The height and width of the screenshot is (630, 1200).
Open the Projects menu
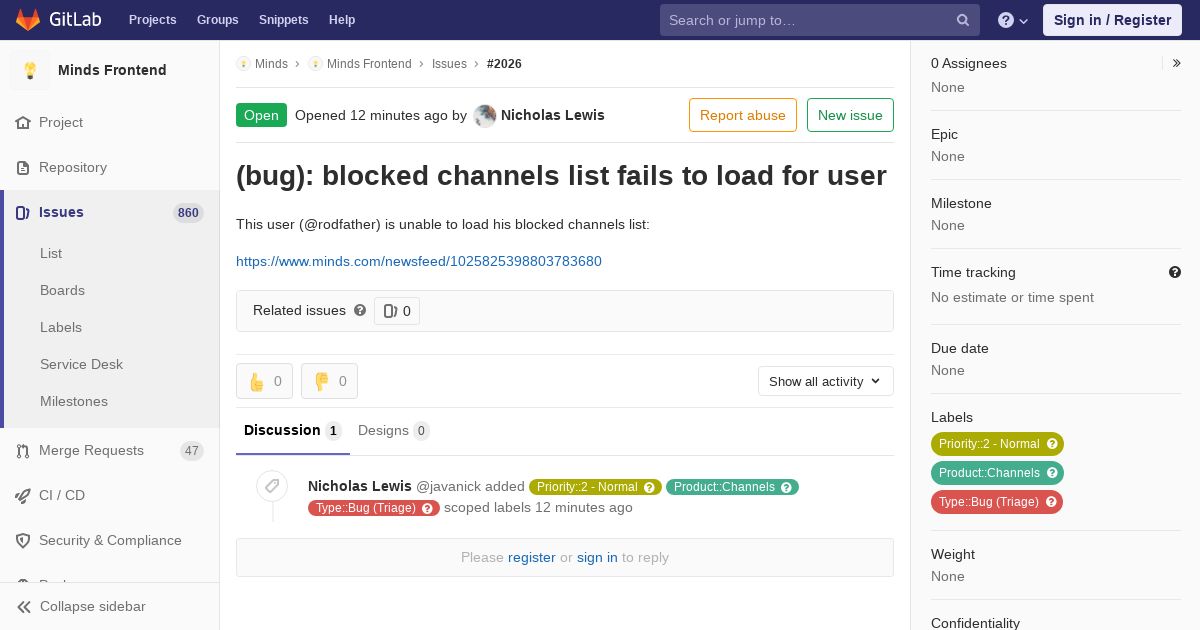(x=153, y=20)
